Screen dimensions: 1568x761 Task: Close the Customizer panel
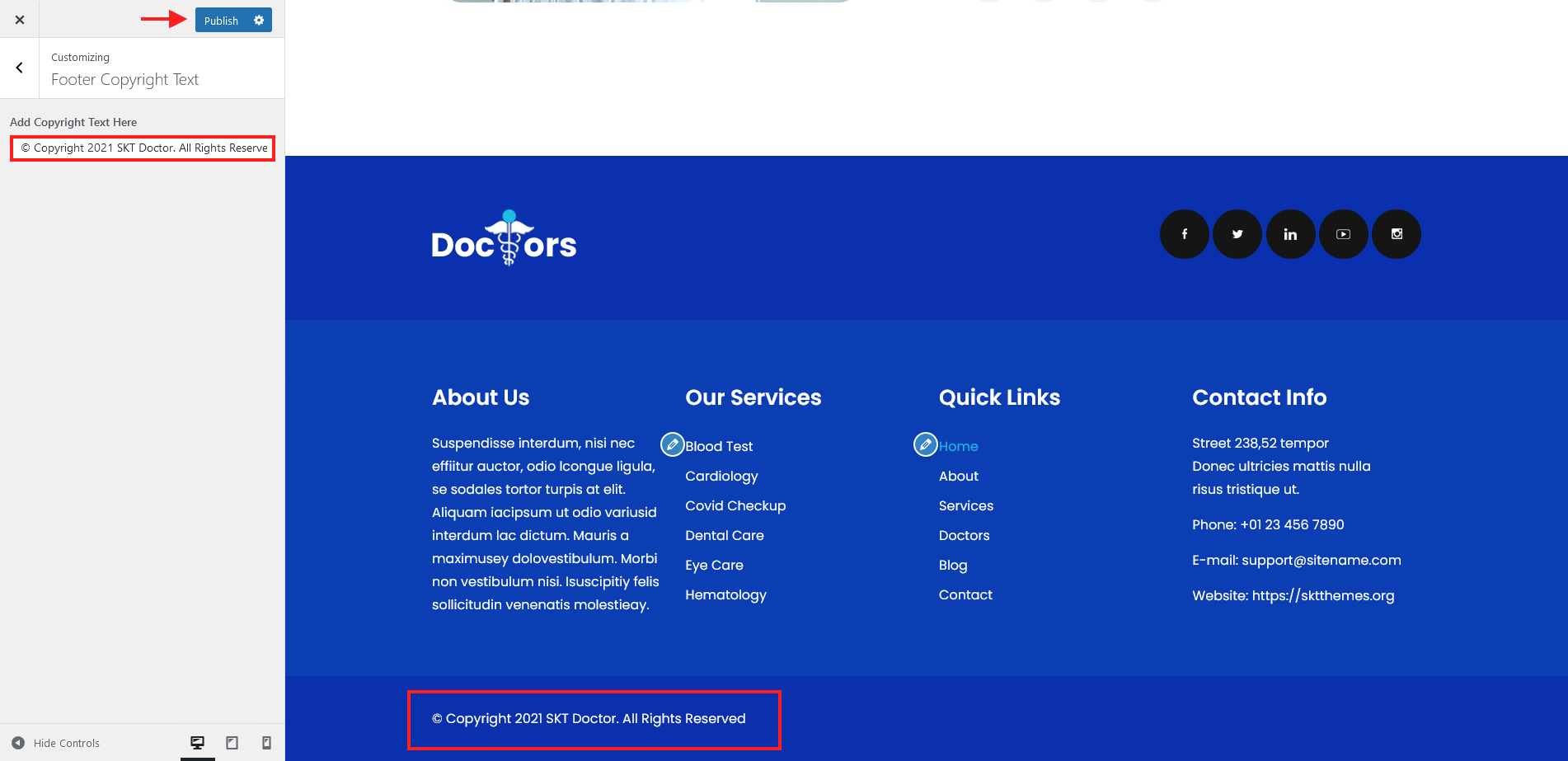coord(20,19)
